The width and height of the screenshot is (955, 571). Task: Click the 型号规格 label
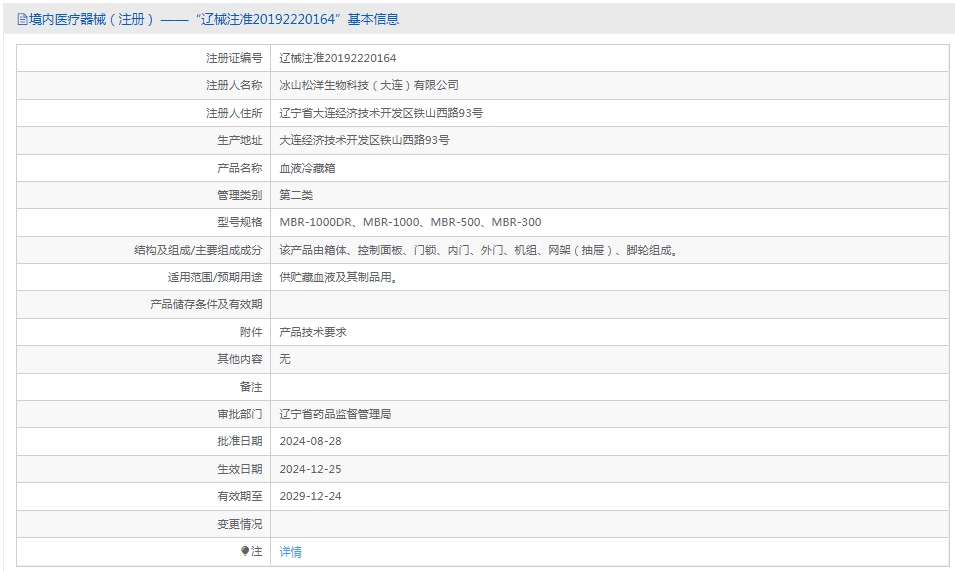[x=239, y=222]
